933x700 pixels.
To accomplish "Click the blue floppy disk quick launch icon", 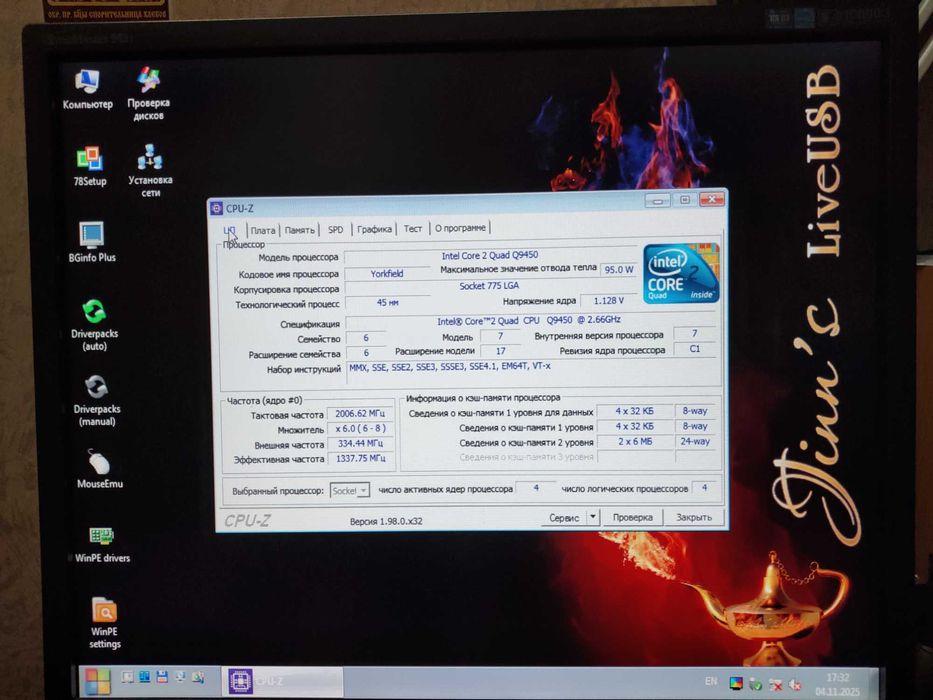I will pyautogui.click(x=162, y=677).
